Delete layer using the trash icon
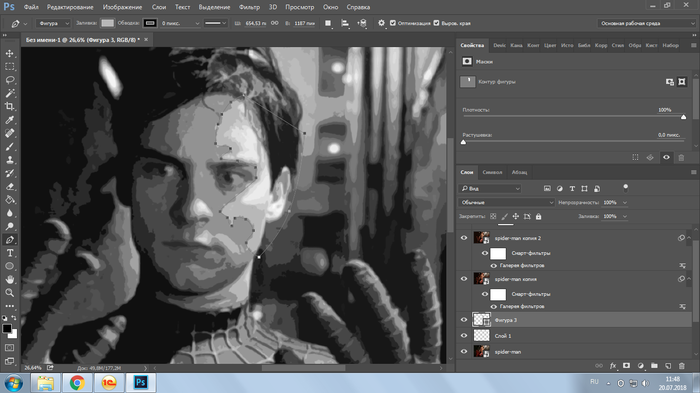The image size is (700, 393). 682,366
